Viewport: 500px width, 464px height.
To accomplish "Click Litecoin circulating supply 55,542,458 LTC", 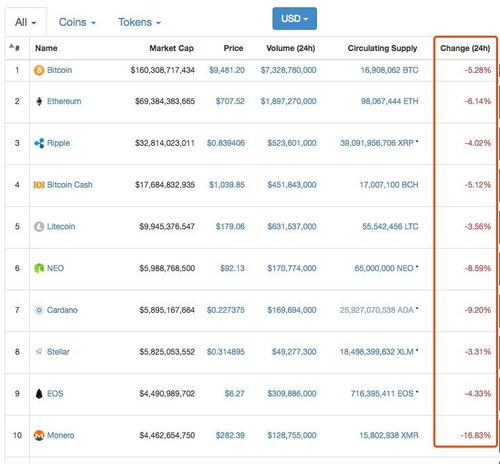I will [x=390, y=227].
